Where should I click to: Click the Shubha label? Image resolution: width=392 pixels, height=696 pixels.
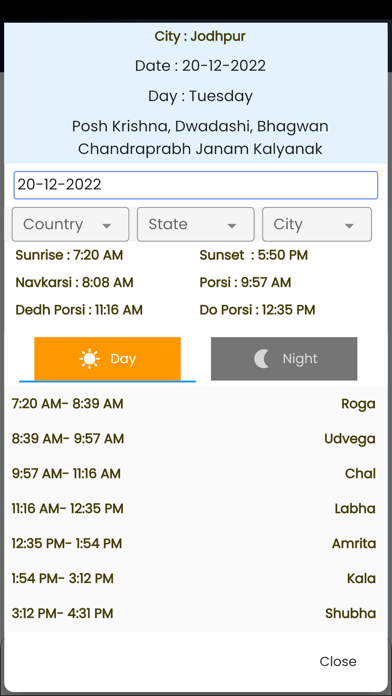(x=351, y=614)
